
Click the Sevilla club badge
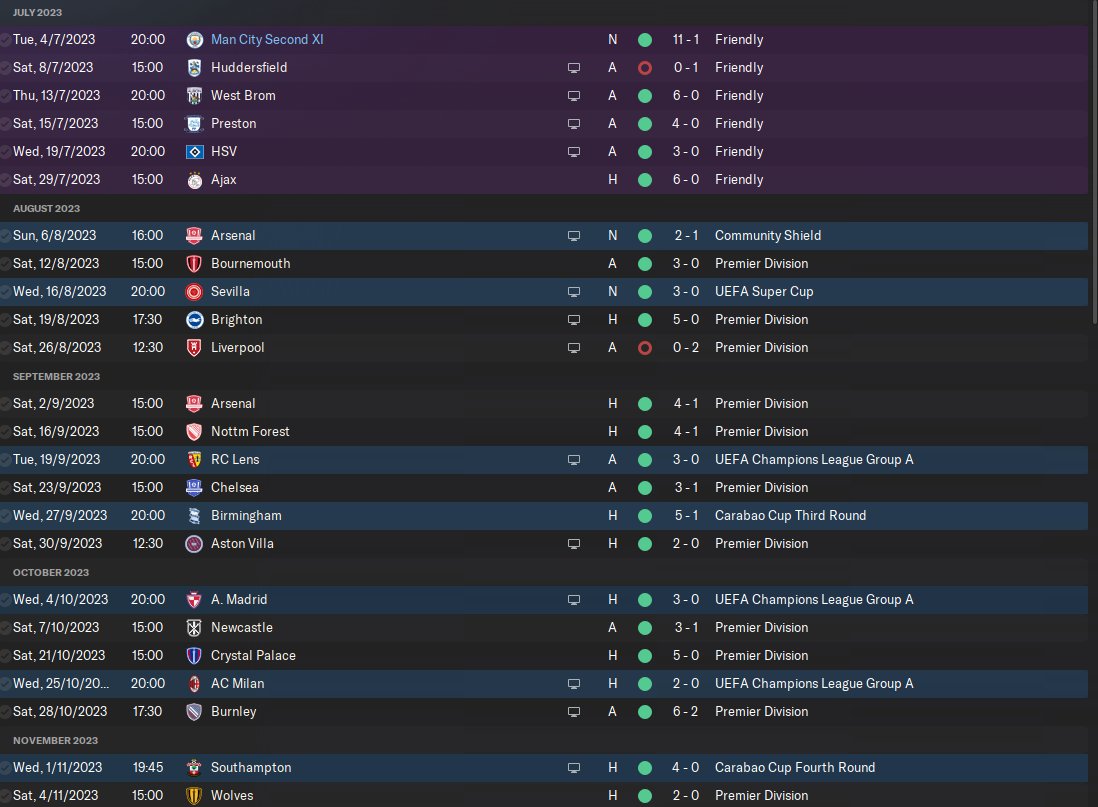tap(194, 291)
